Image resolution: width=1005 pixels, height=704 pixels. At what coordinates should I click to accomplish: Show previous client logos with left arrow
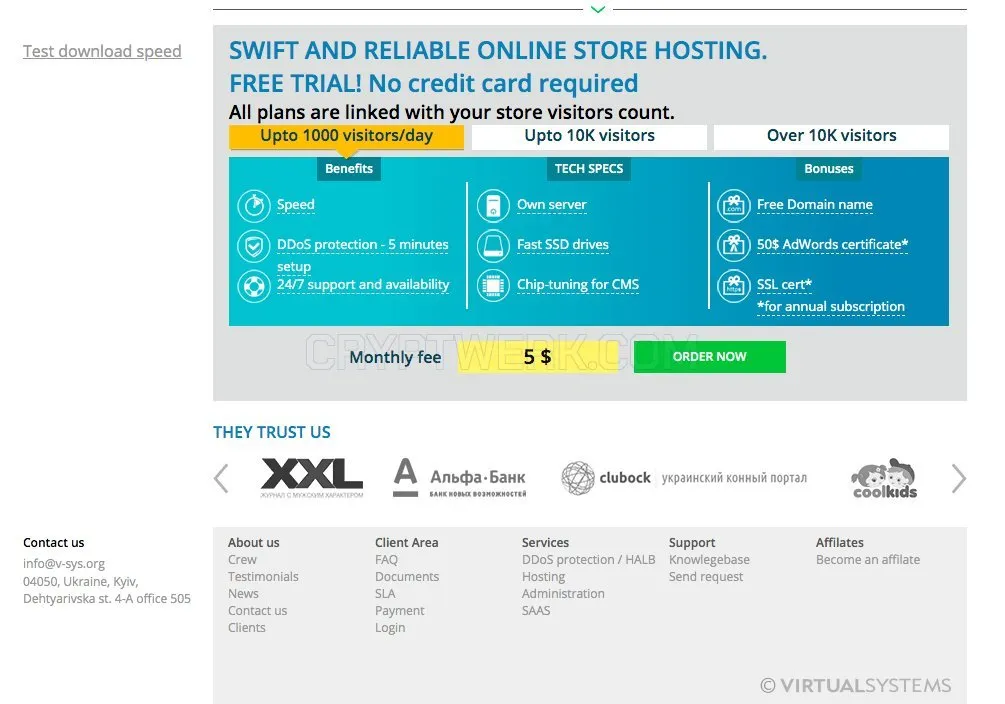[x=221, y=478]
